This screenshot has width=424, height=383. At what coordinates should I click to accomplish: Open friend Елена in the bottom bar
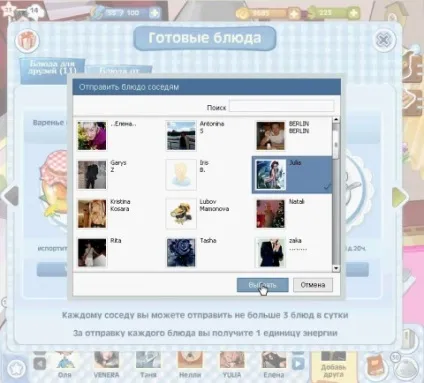(x=274, y=364)
